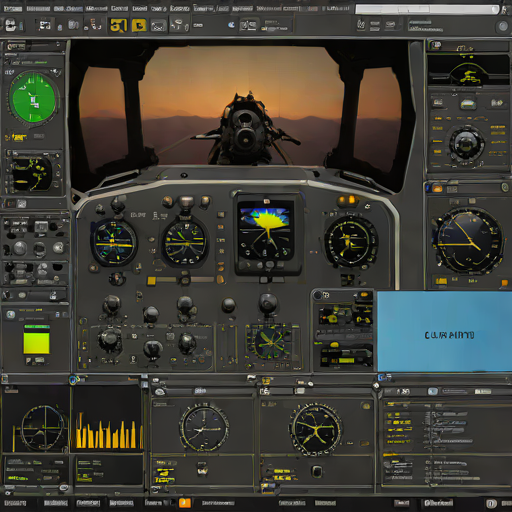Click the bright yellow-green square in left panel

(x=36, y=340)
